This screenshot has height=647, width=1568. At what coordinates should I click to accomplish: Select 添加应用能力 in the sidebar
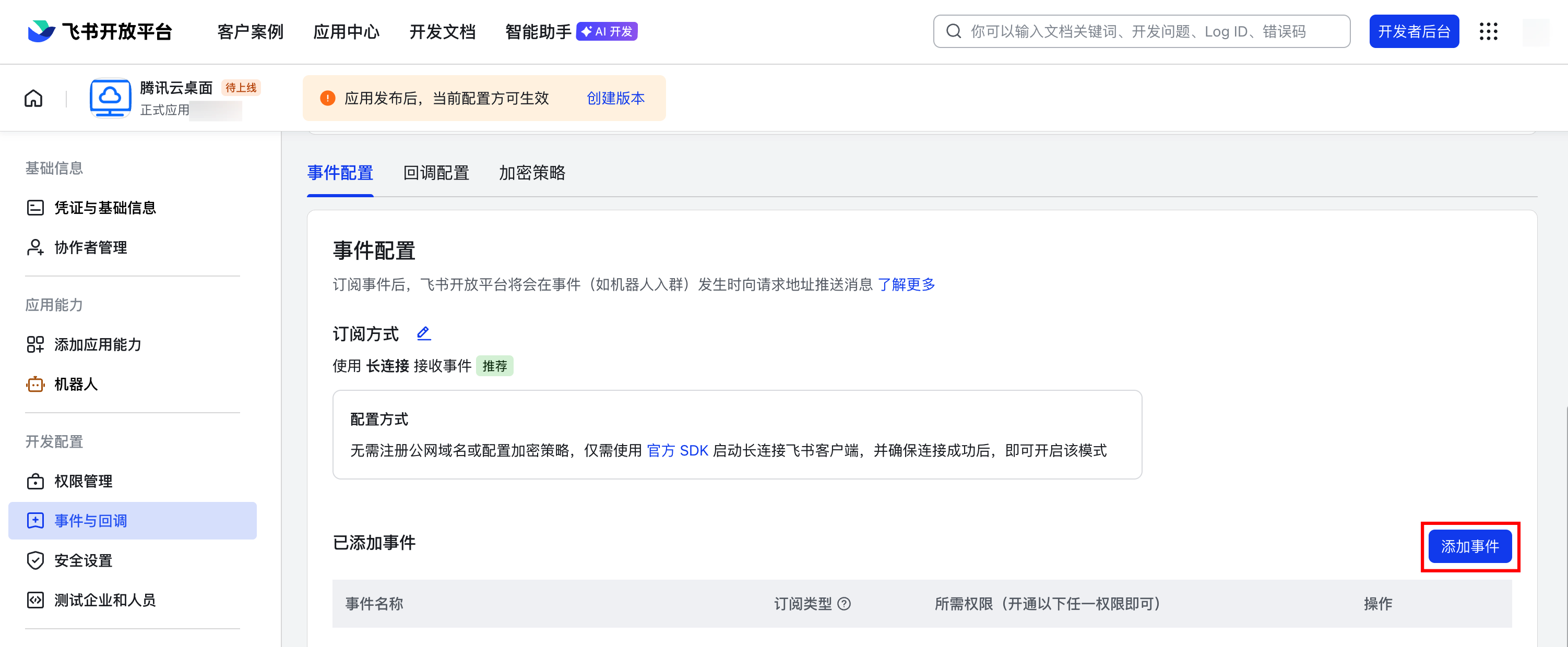pos(98,344)
